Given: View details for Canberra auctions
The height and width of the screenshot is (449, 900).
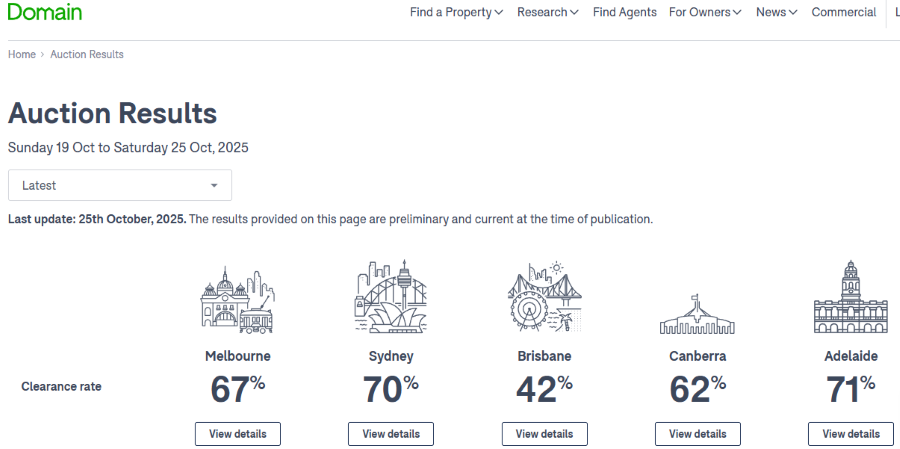Looking at the screenshot, I should click(x=698, y=434).
